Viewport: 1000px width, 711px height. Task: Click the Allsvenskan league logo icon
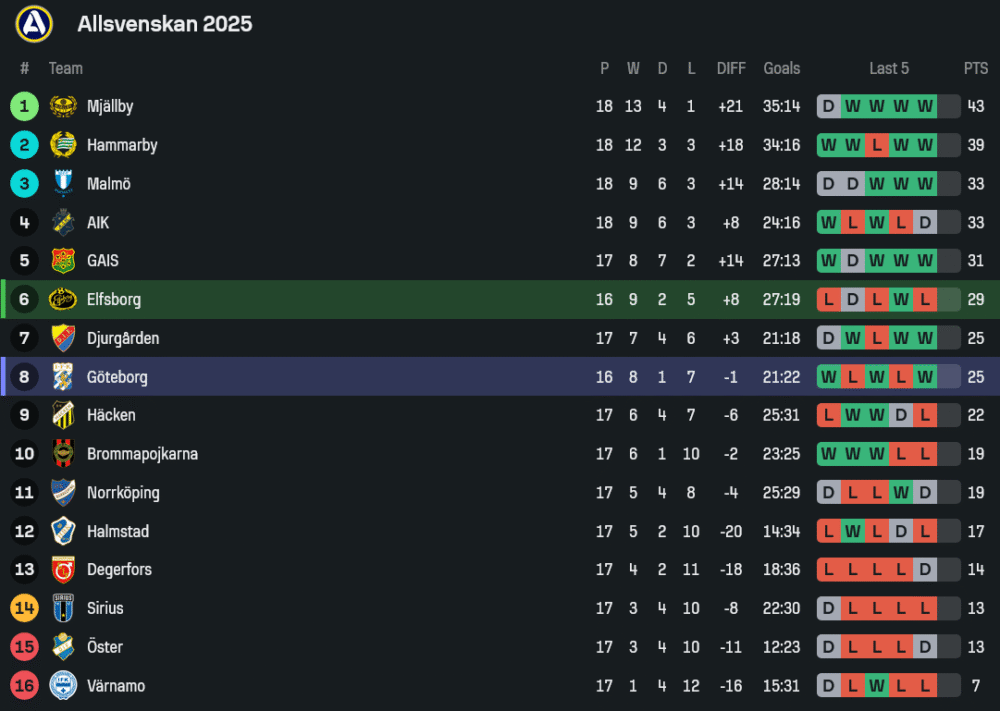pos(34,23)
